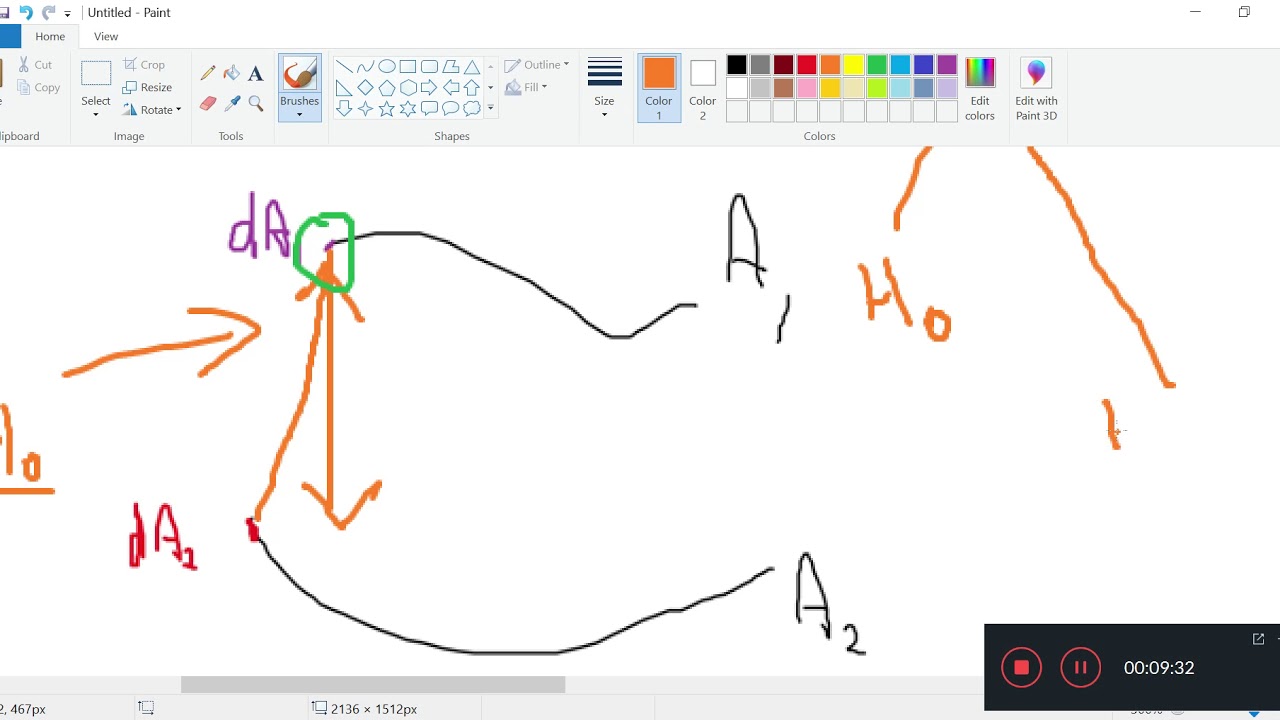Pick the yellow color swatch
This screenshot has height=720, width=1280.
click(853, 65)
